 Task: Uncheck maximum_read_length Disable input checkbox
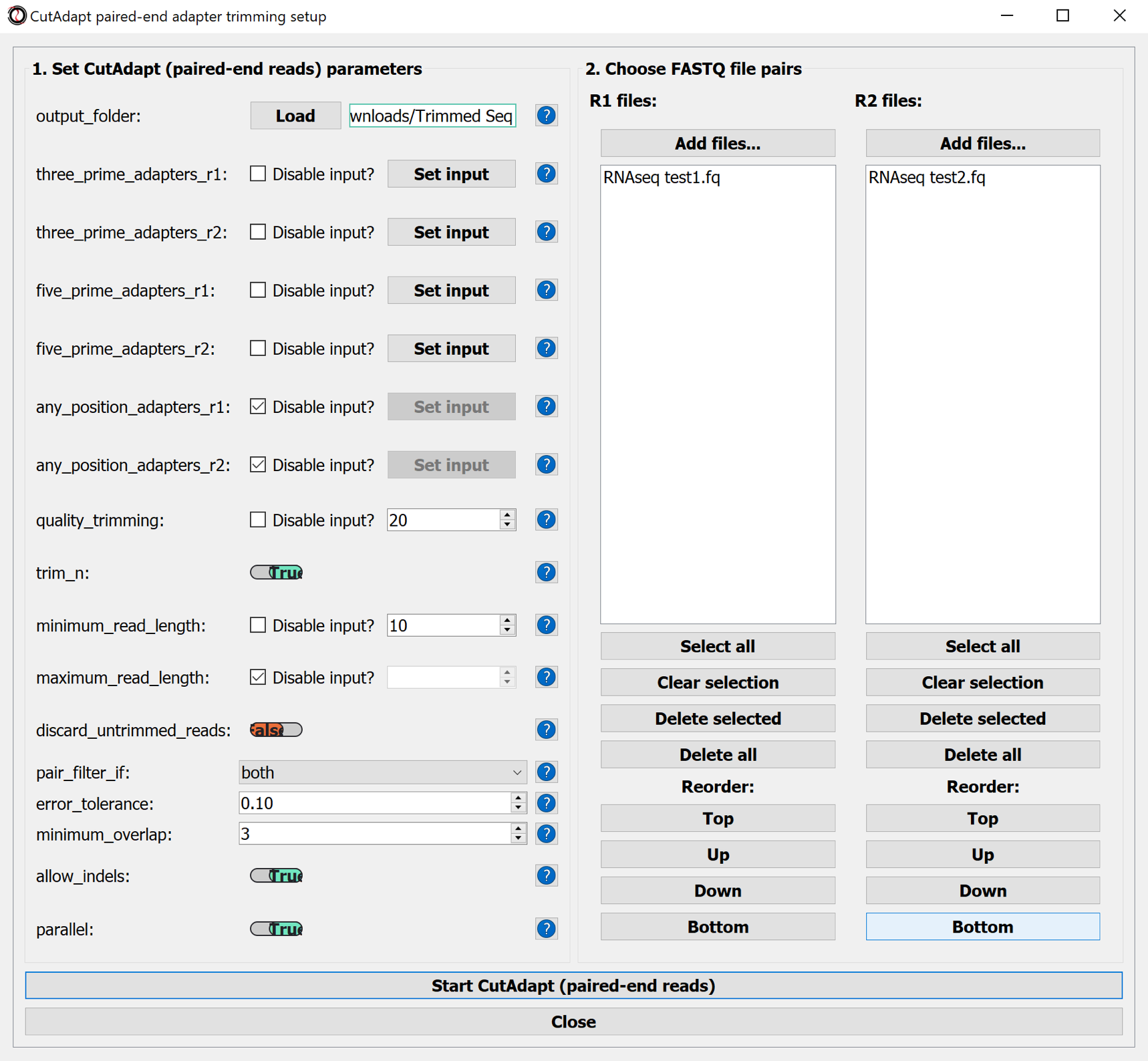(x=258, y=677)
